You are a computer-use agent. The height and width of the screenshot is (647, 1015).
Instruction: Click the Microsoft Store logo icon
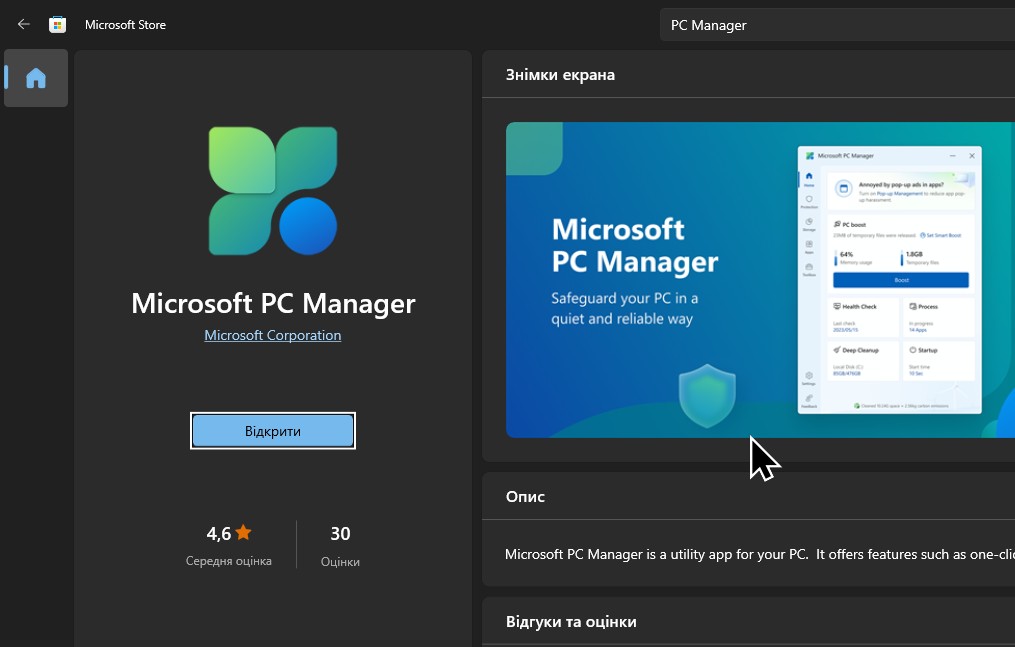coord(58,25)
